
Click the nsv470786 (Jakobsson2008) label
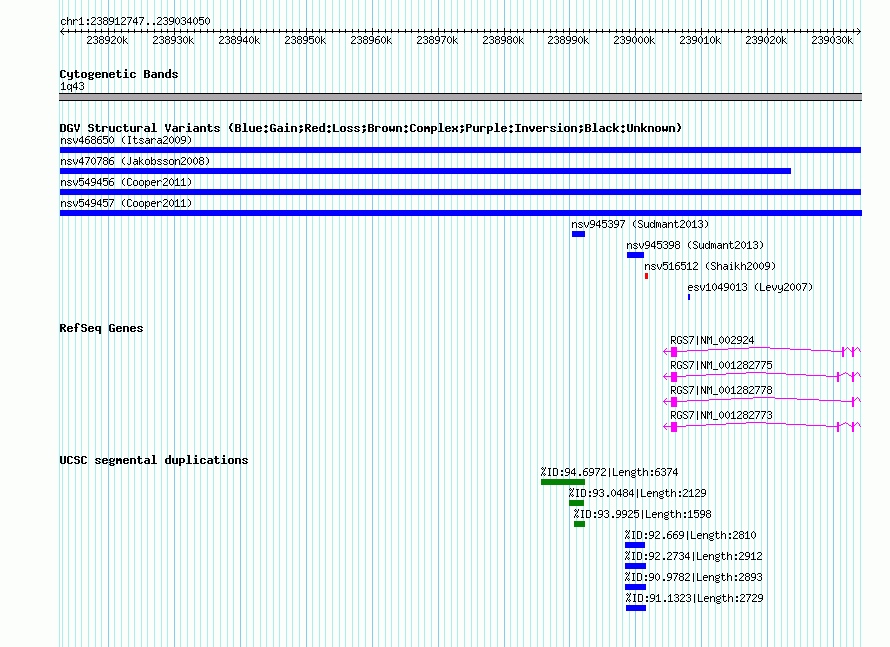point(135,161)
